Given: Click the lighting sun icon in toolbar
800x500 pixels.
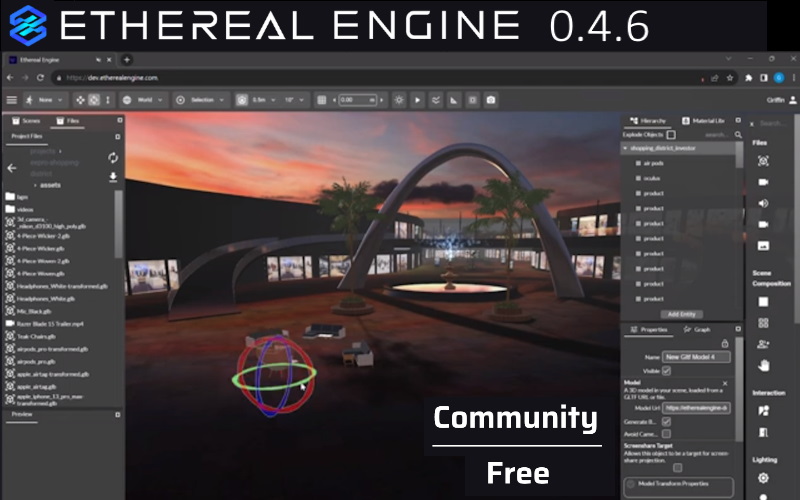Looking at the screenshot, I should tap(399, 100).
